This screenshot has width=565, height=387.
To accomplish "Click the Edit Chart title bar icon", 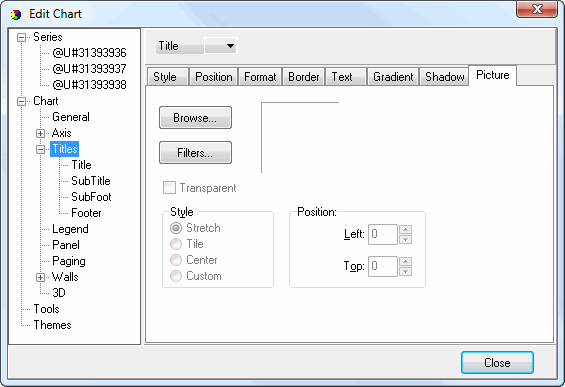I will (16, 14).
